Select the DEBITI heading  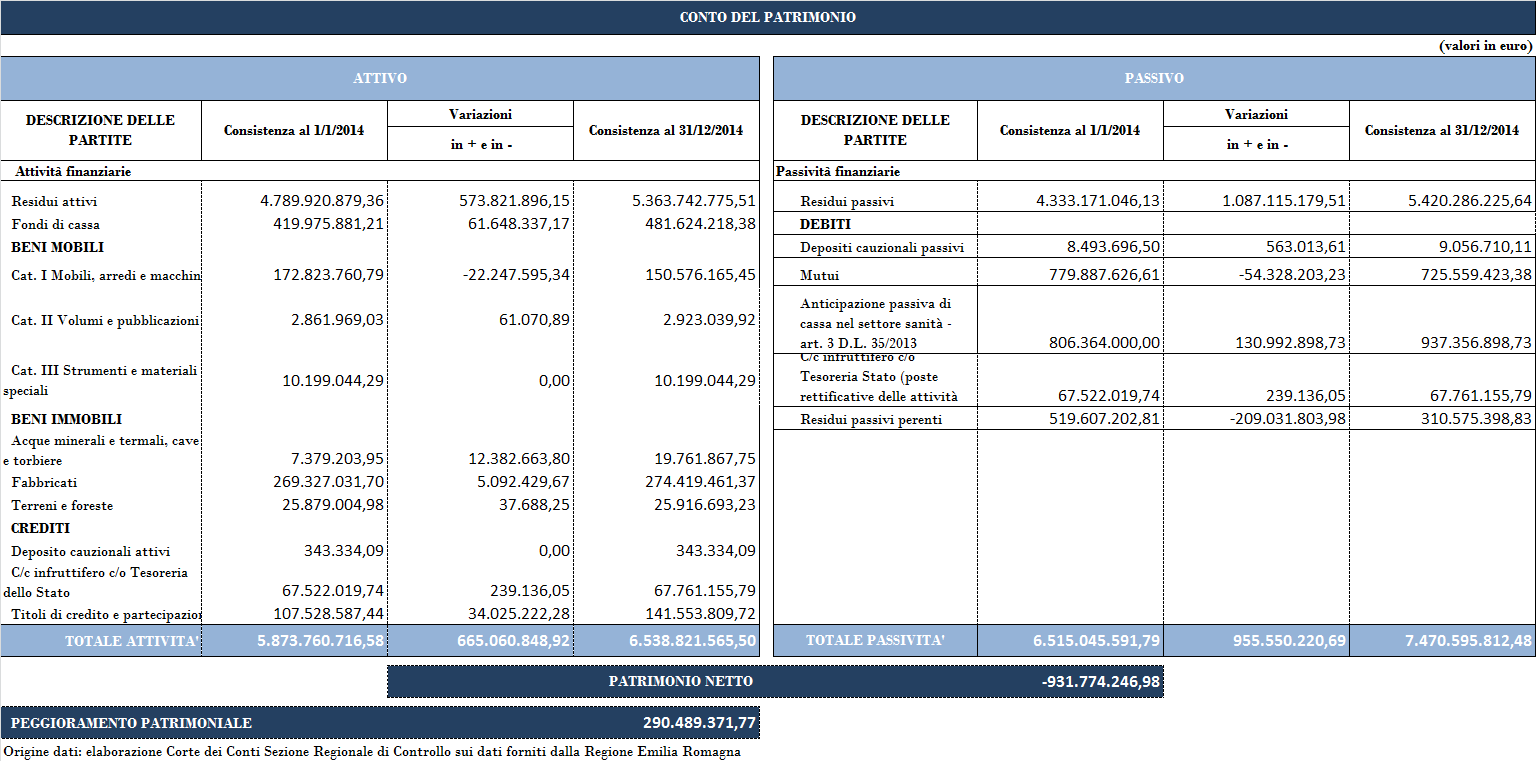click(825, 225)
